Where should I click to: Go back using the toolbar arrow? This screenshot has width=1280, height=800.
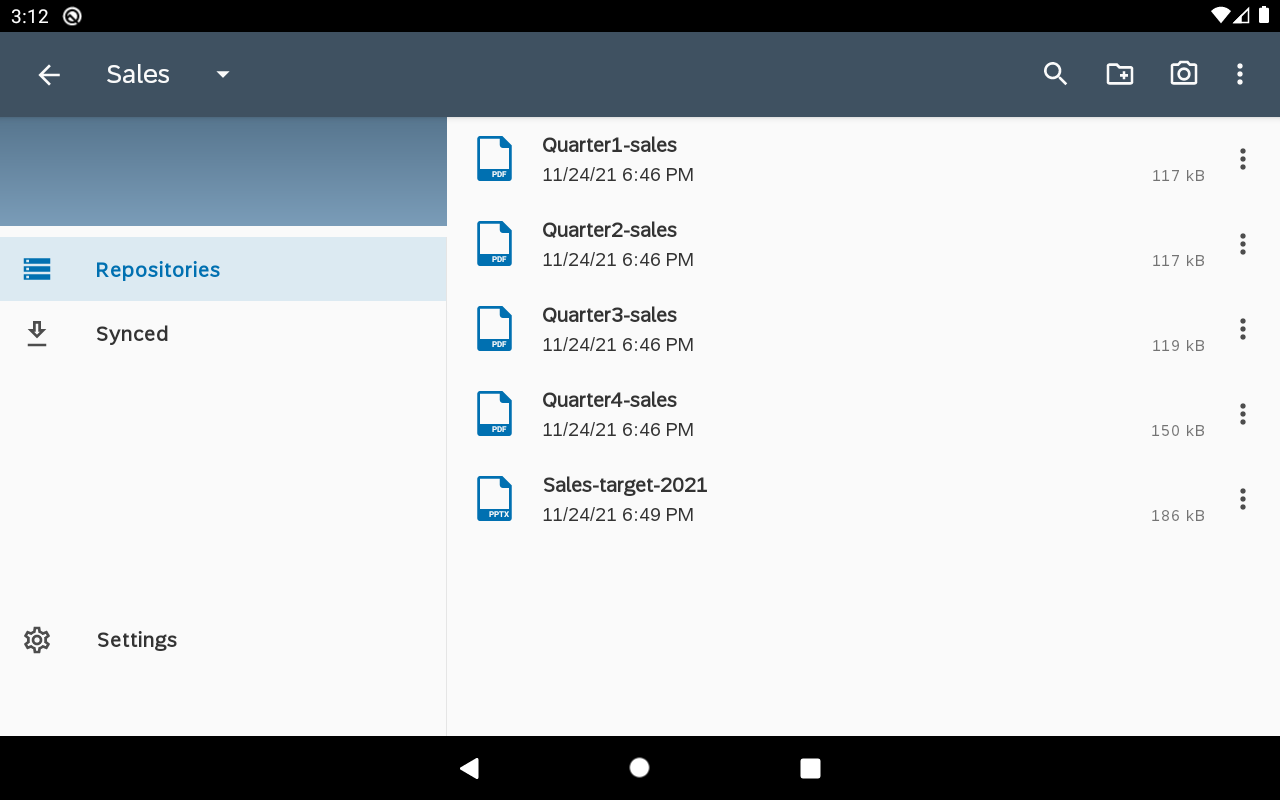click(x=49, y=74)
